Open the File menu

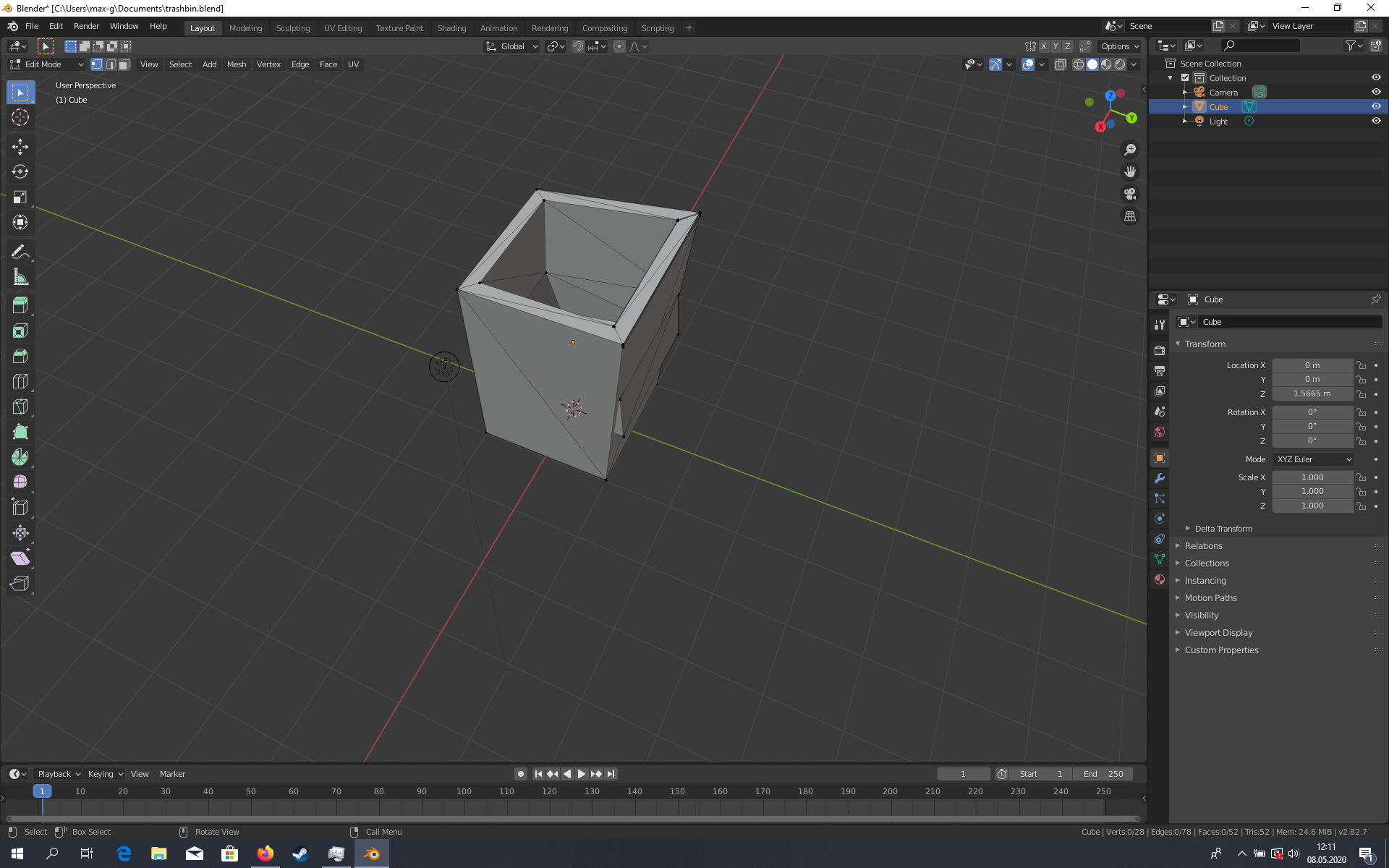[x=32, y=26]
